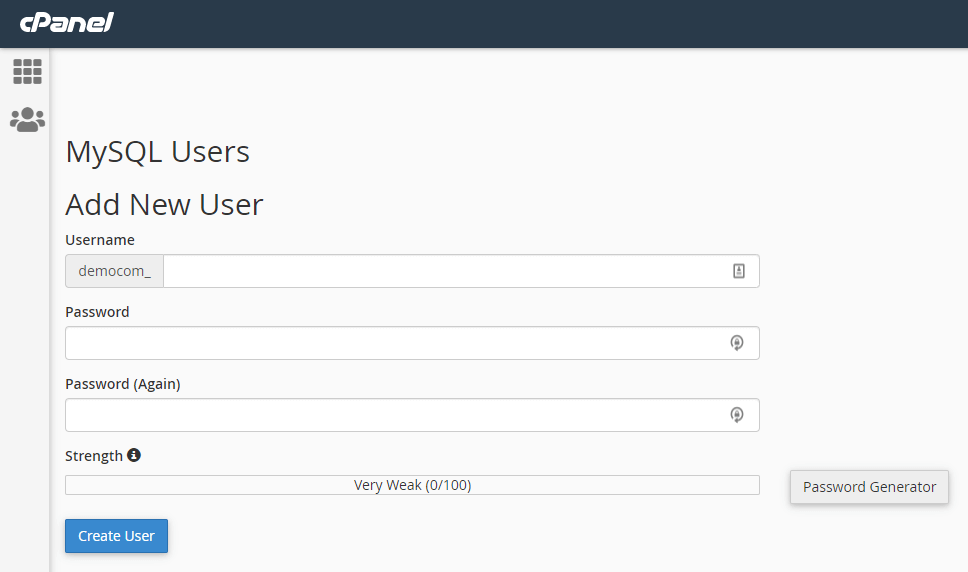Open the Tools grid icon in sidebar
Screen dimensions: 968x572
[27, 71]
